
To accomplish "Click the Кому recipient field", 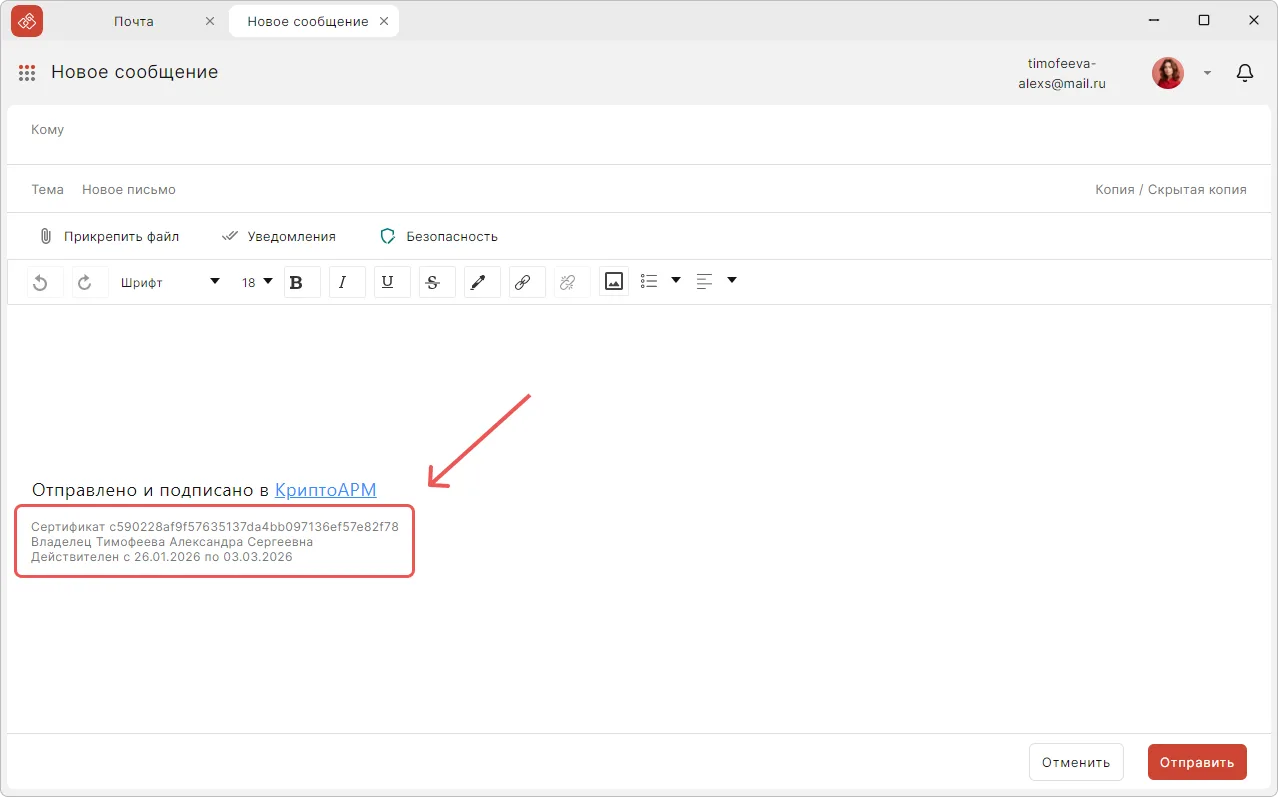I will (x=600, y=130).
